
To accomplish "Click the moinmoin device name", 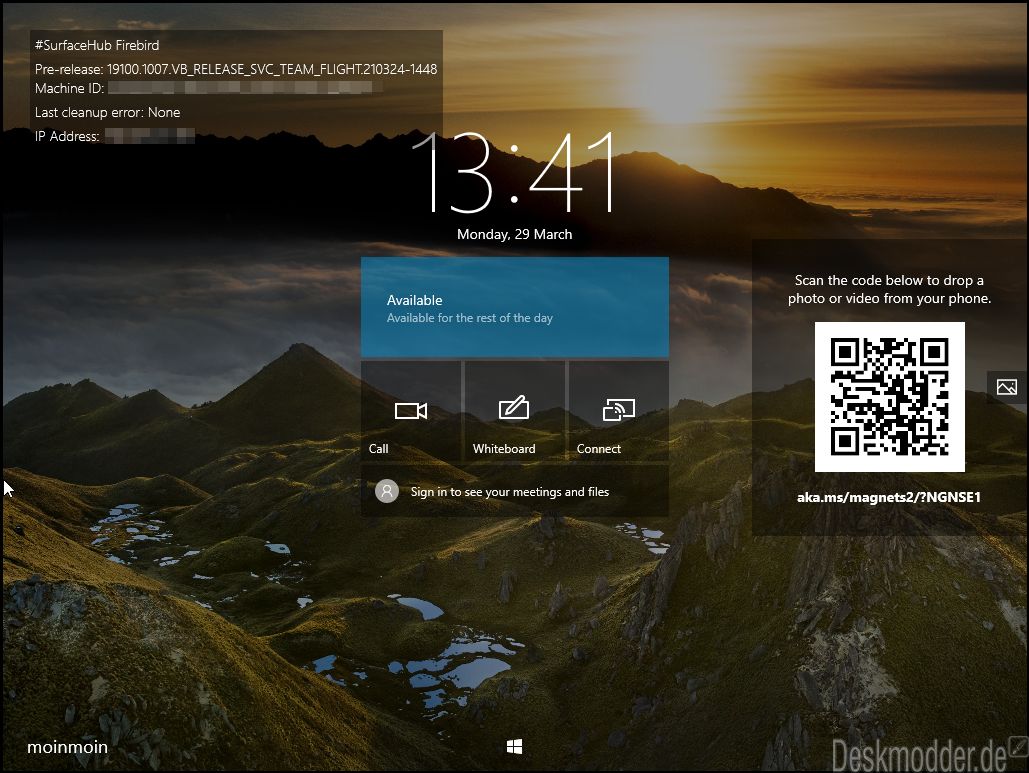I will tap(67, 747).
